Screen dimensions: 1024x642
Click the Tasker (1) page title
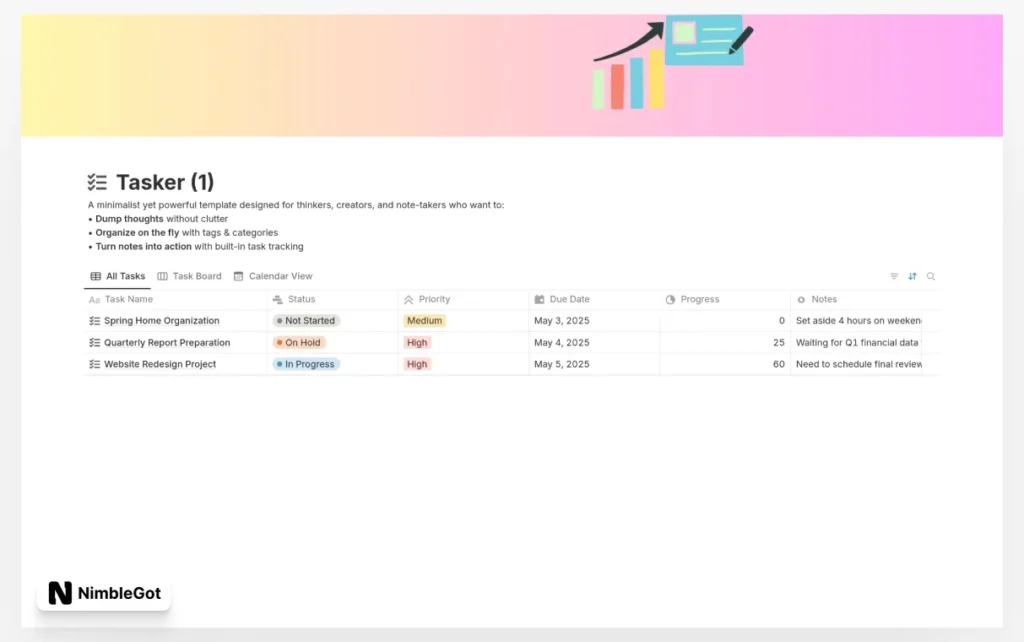pyautogui.click(x=165, y=182)
